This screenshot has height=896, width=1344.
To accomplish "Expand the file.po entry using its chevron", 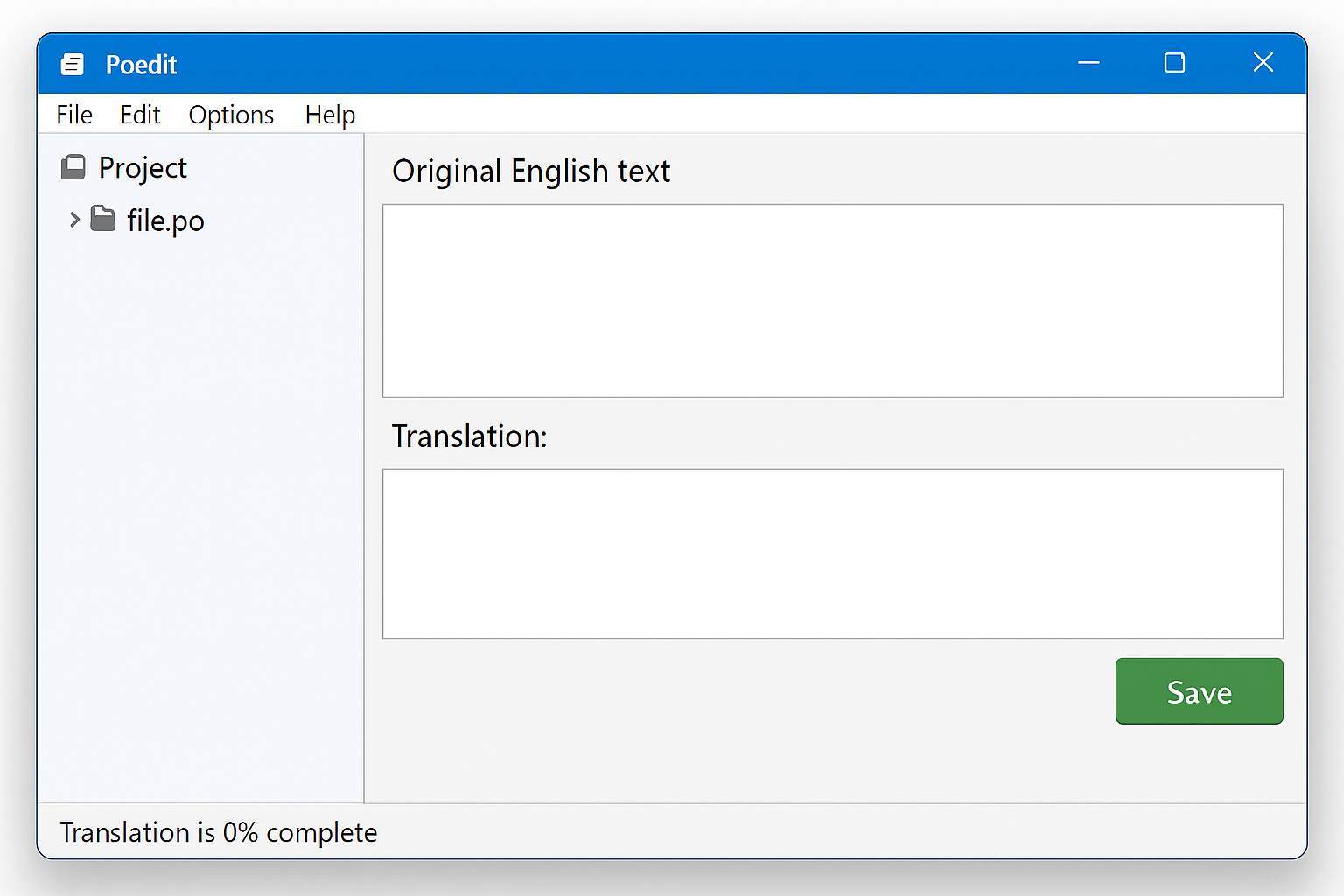I will pyautogui.click(x=74, y=220).
